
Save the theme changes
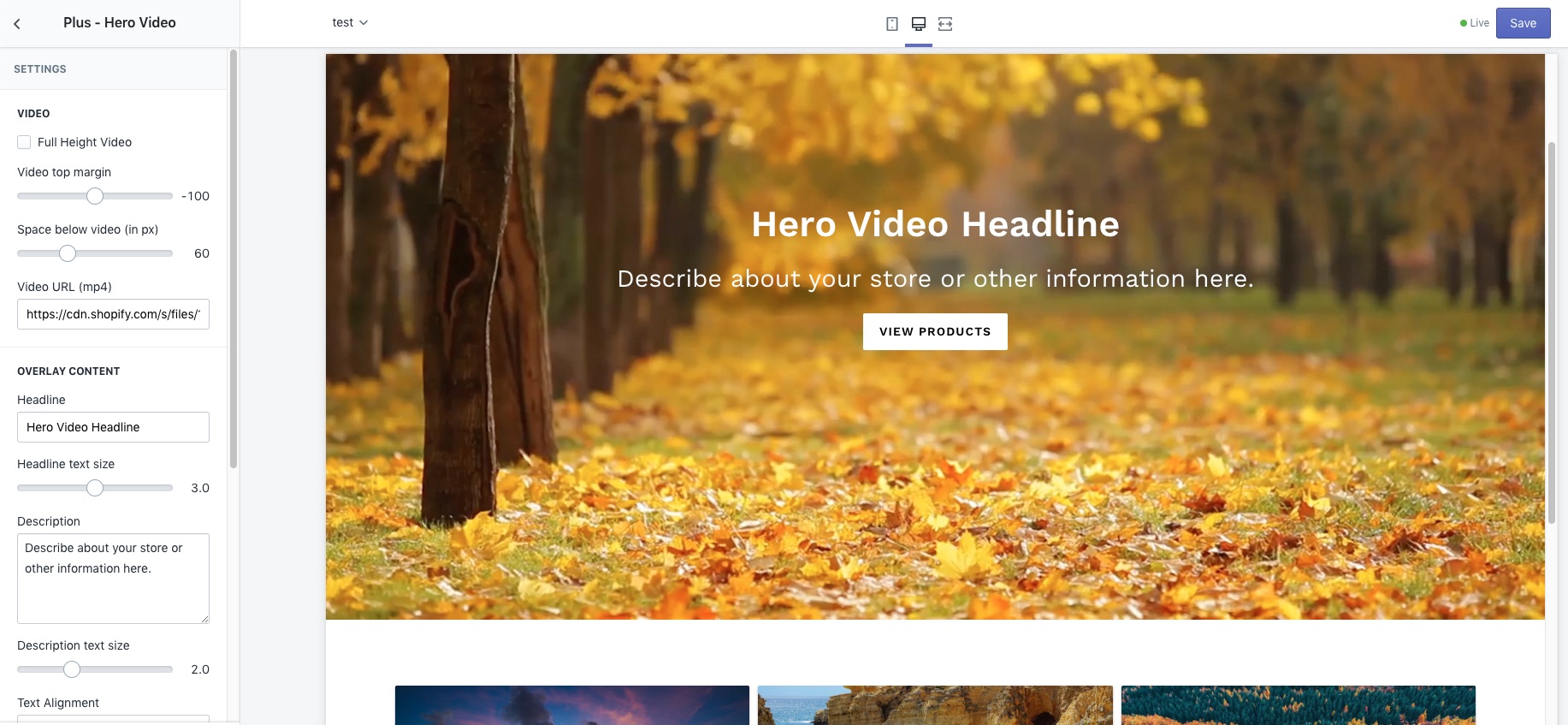pyautogui.click(x=1523, y=23)
